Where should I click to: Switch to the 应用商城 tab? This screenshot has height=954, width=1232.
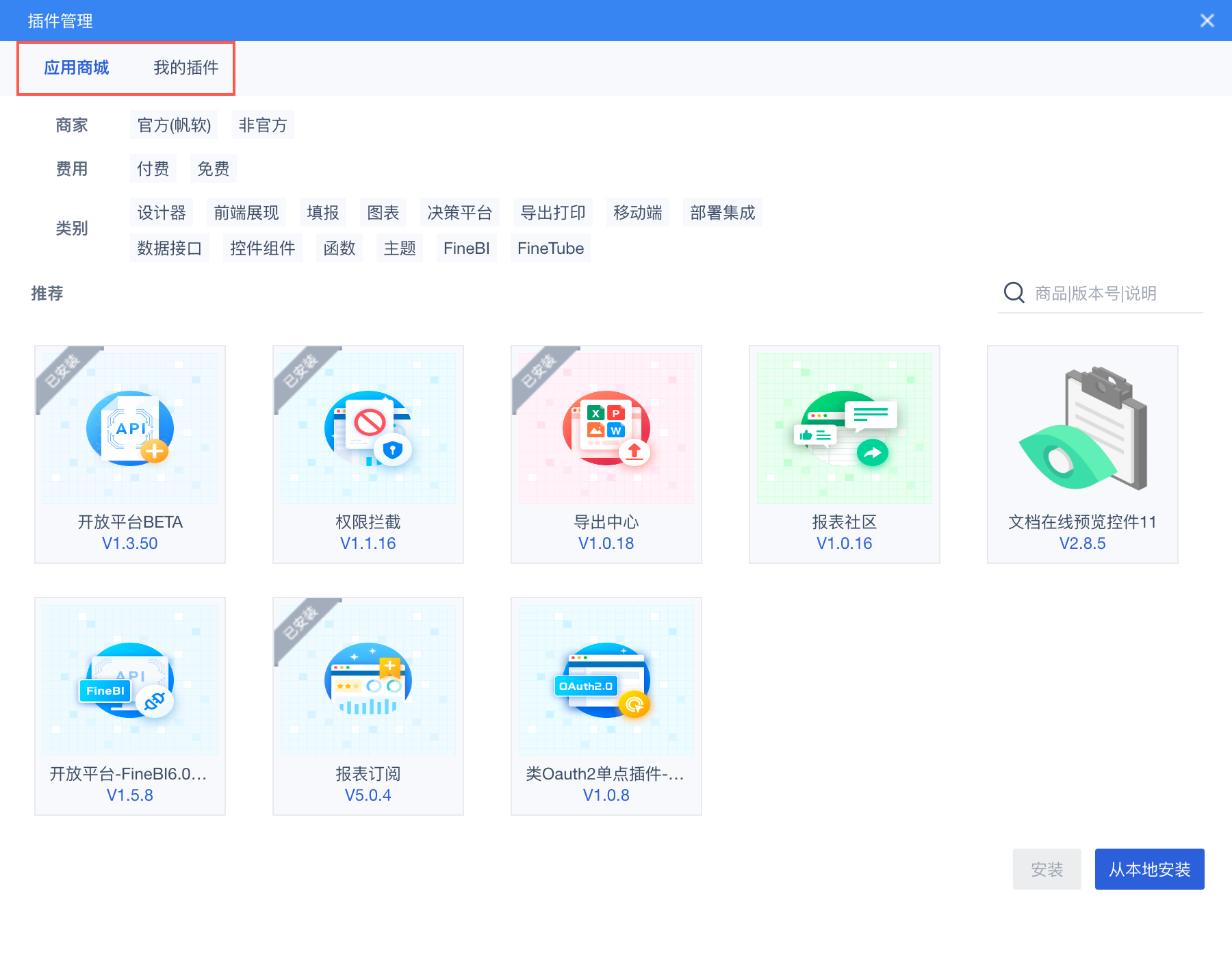(77, 68)
